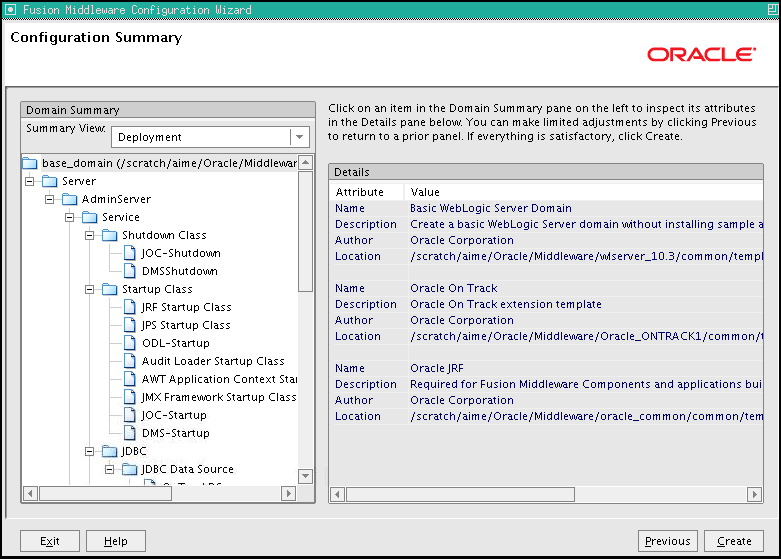Click the window button at title bar right

773,9
